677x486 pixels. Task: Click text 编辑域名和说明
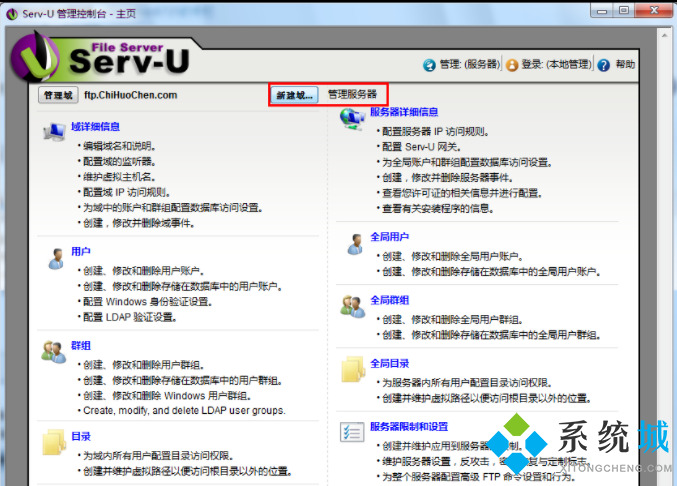119,146
